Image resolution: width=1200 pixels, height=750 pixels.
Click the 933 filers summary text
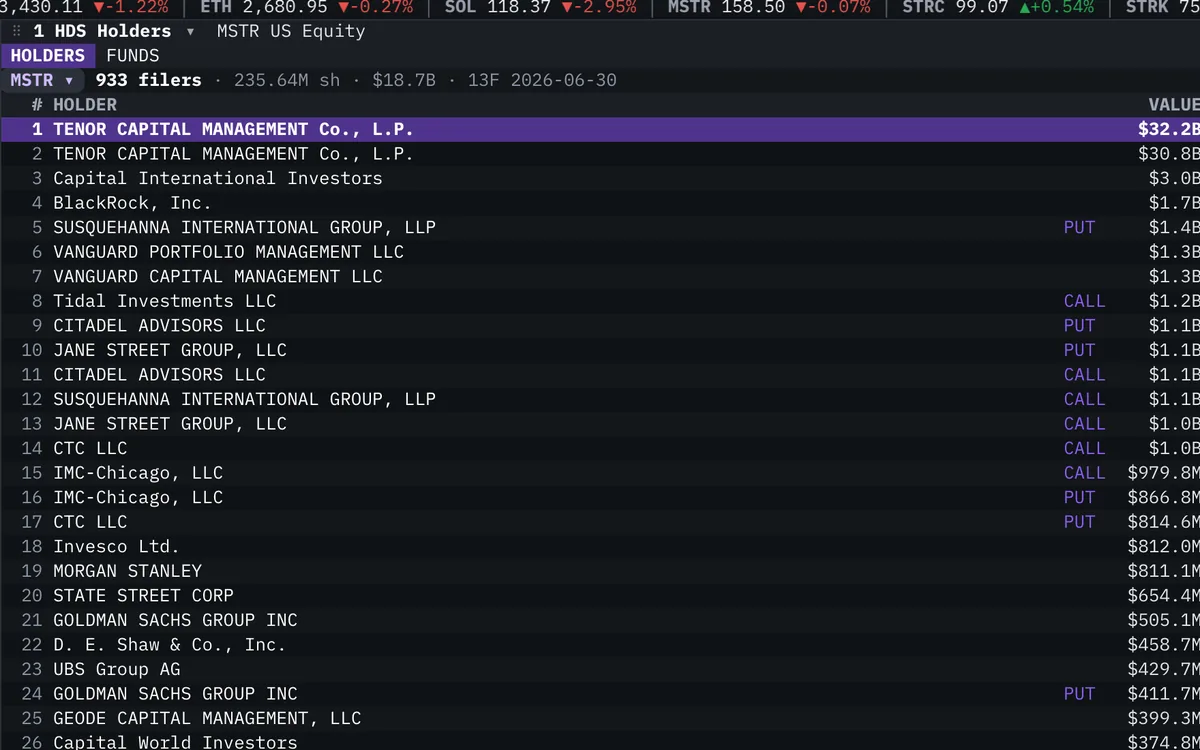click(149, 80)
